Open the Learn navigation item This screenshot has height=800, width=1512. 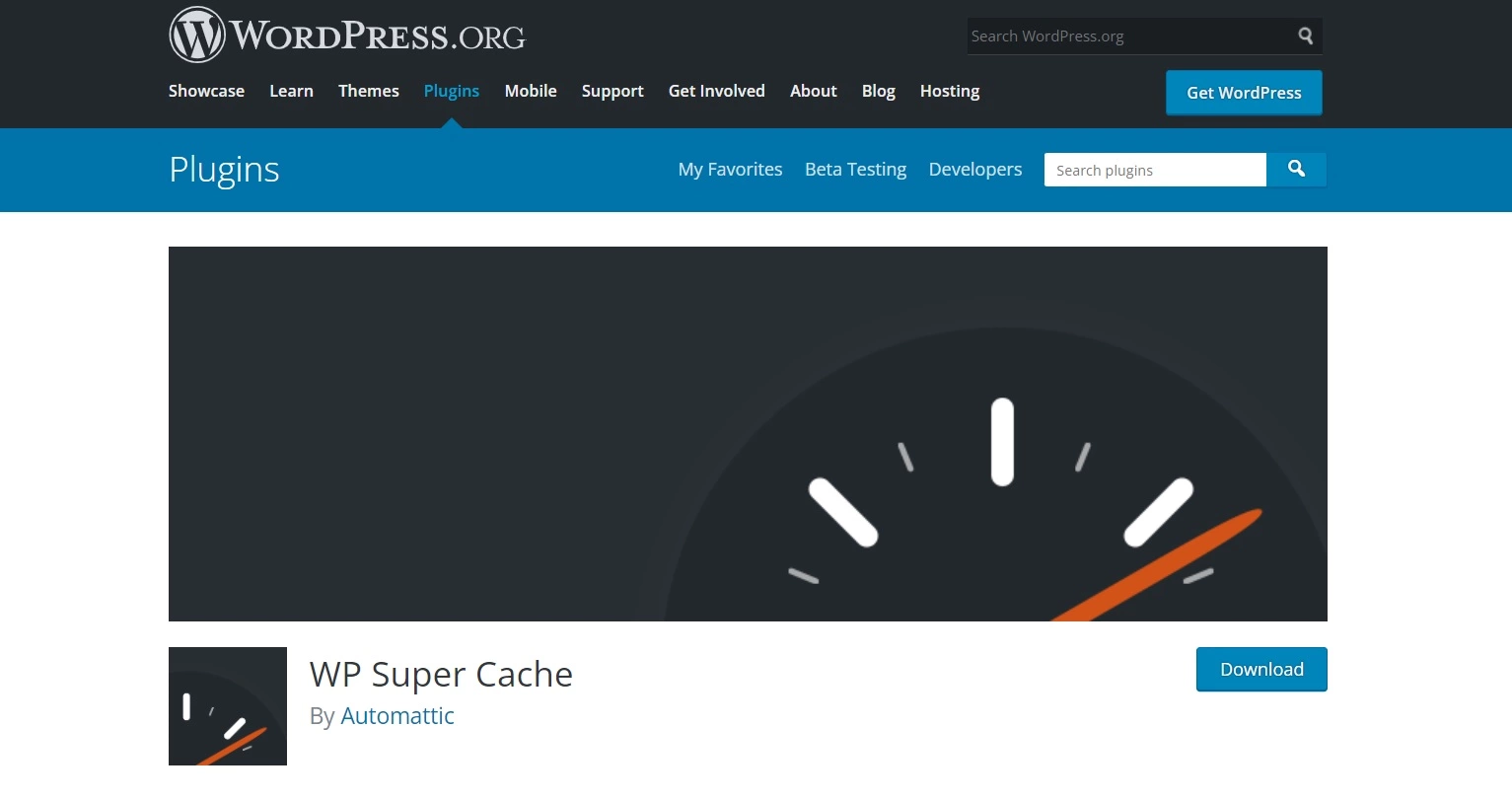(291, 91)
